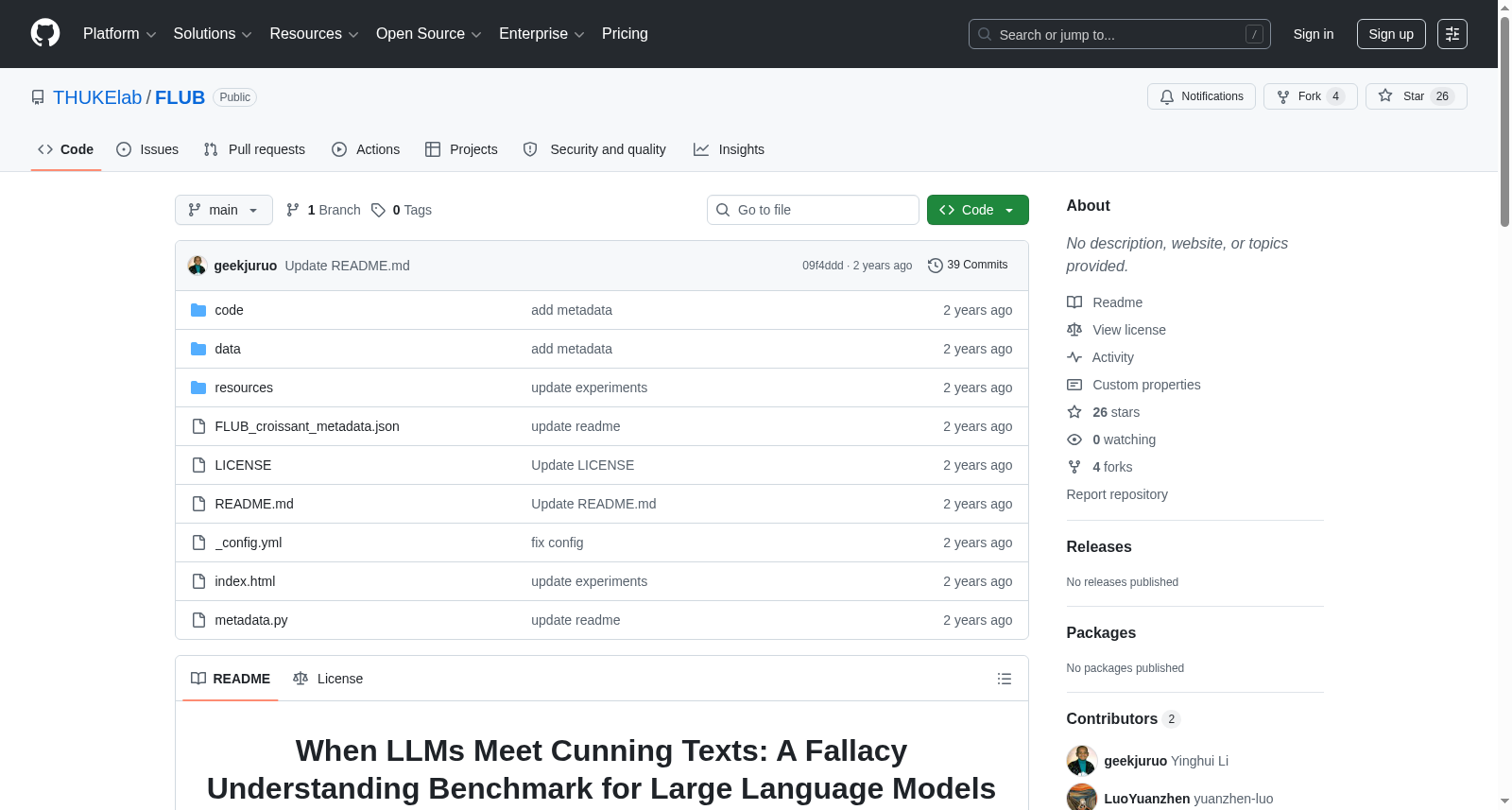Open the GitHub homepage logo
Screen dimensions: 1512x810
(x=45, y=33)
